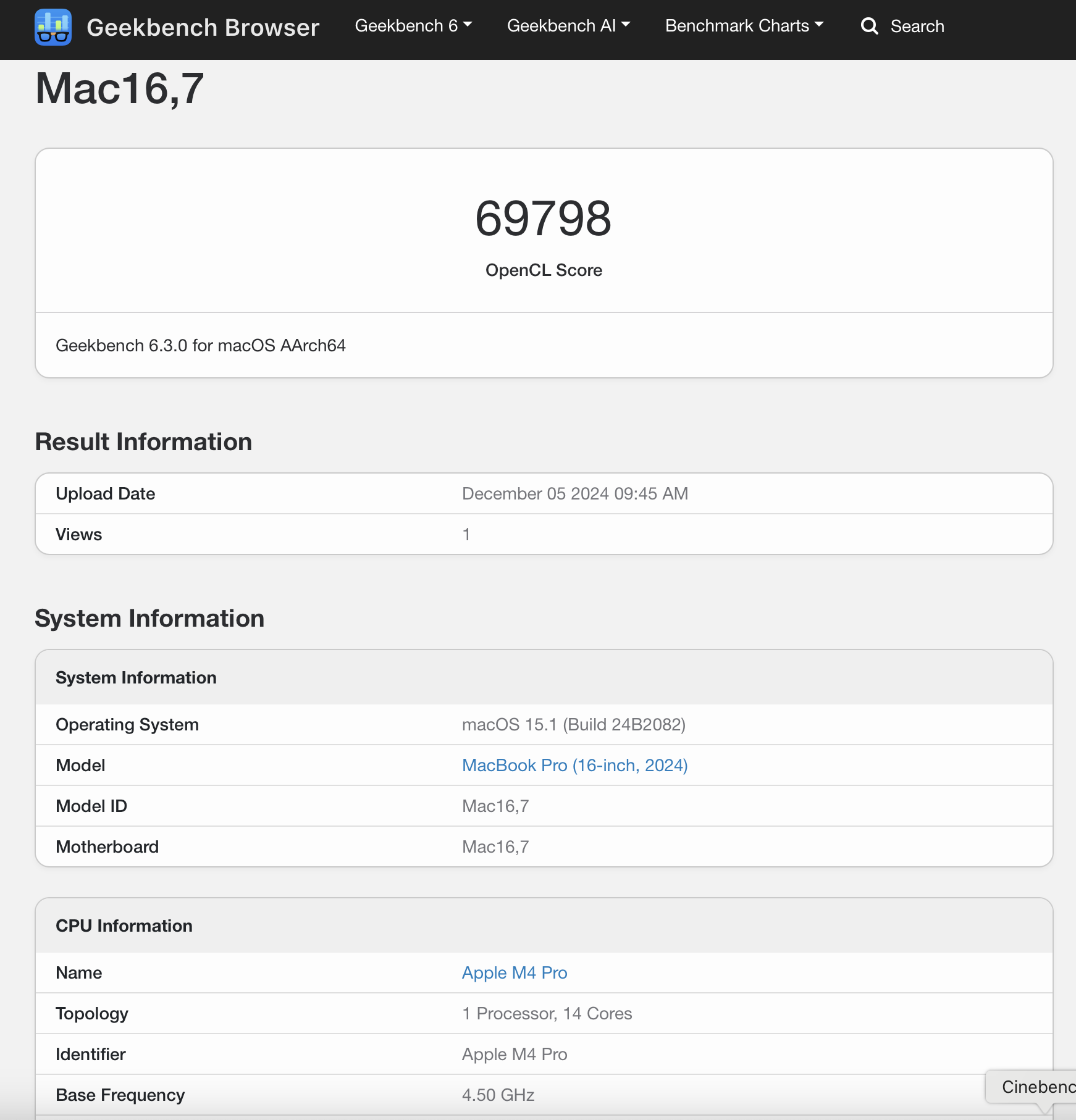
Task: Open the Apple M4 Pro processor link
Action: [x=515, y=973]
